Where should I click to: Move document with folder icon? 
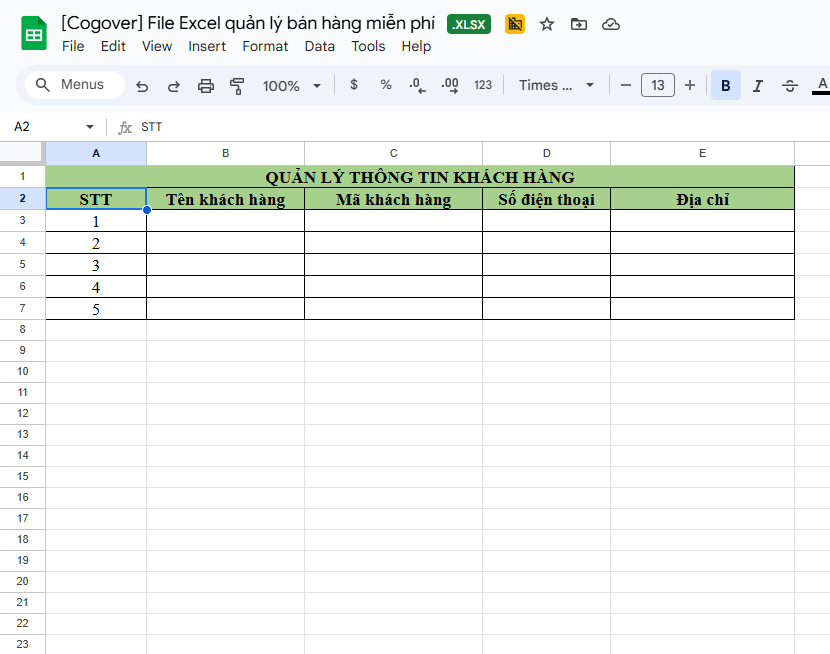point(579,24)
